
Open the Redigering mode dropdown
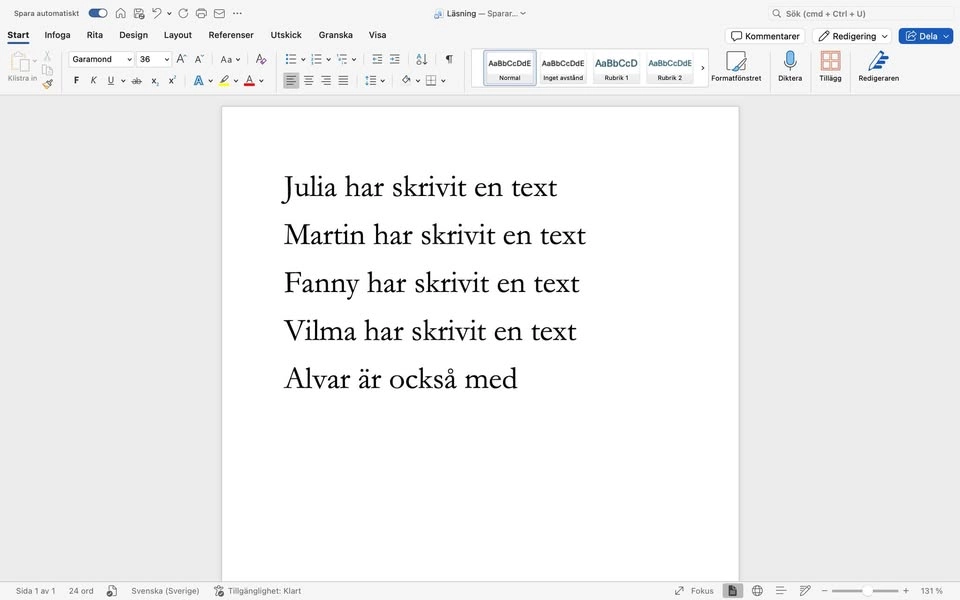click(x=852, y=36)
